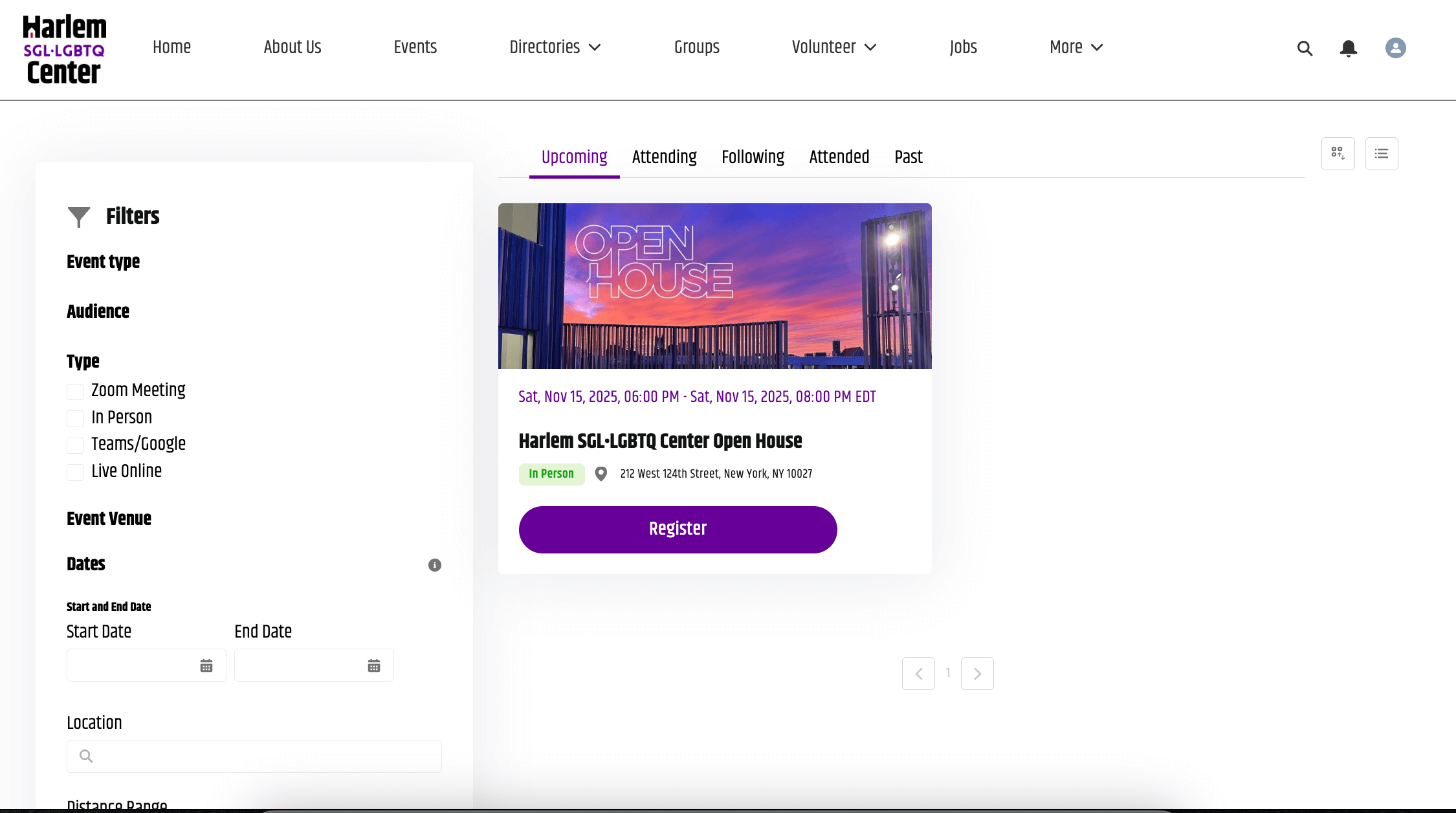Open notifications bell icon

tap(1349, 49)
